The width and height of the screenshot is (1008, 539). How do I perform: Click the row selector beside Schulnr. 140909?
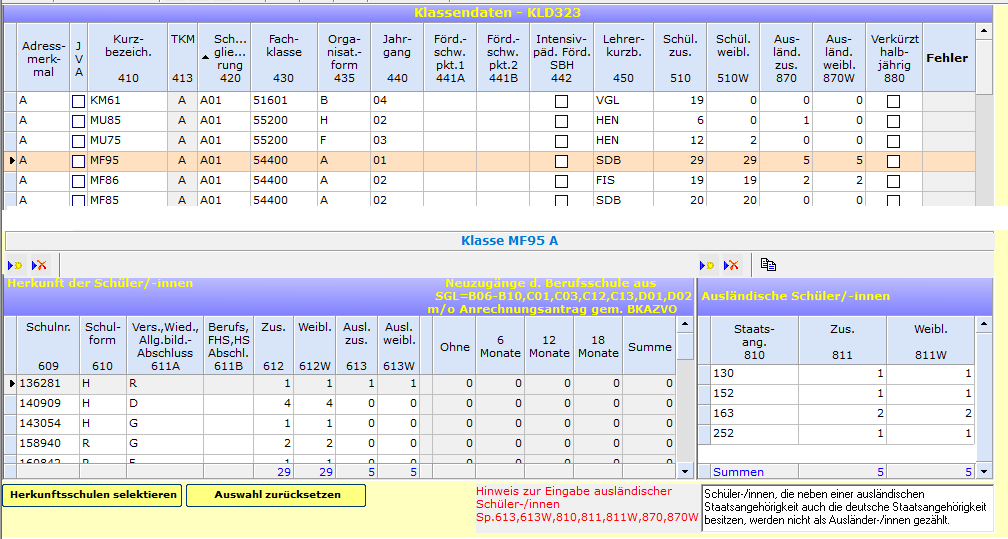11,403
